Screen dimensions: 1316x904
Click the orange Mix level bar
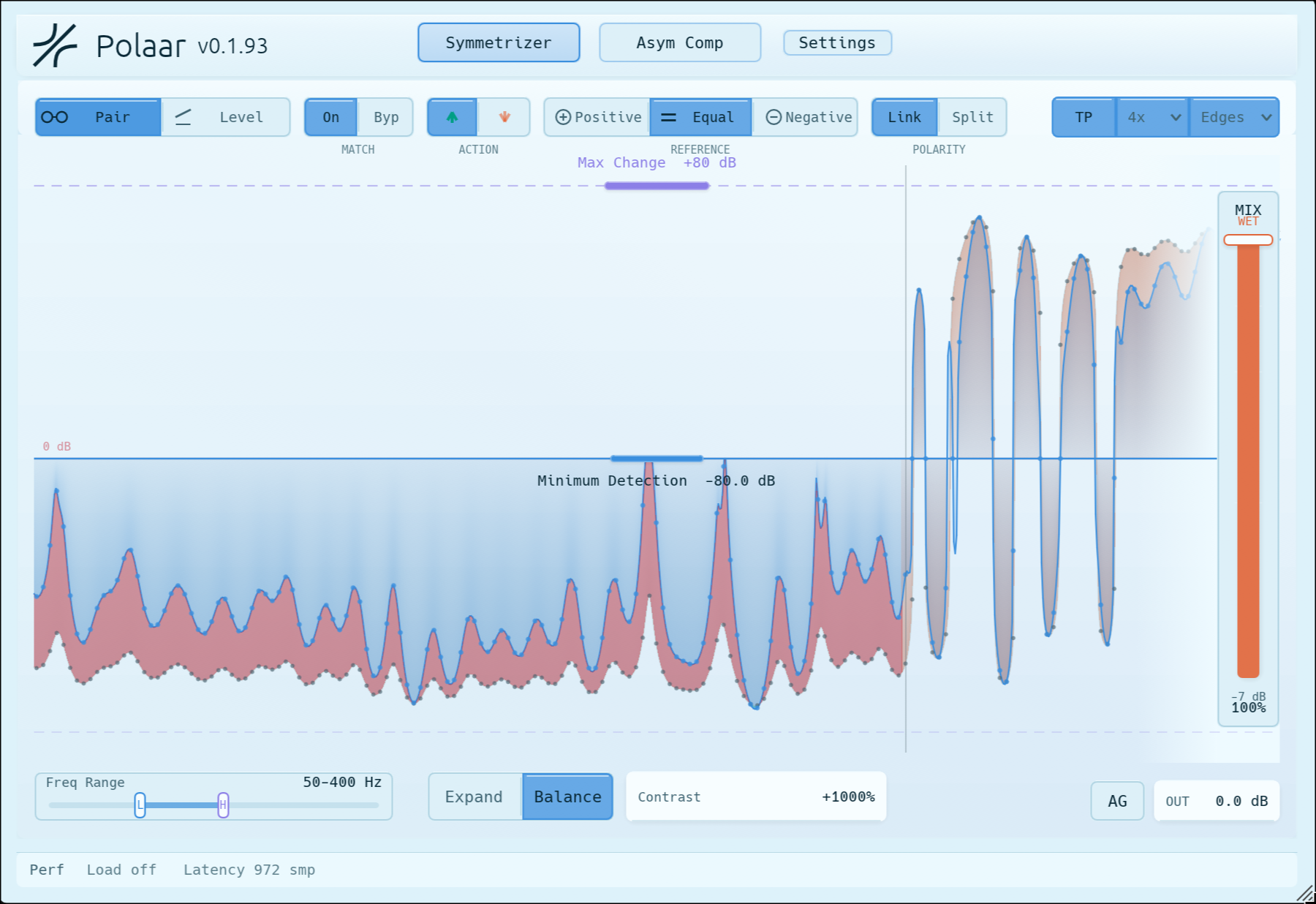pos(1248,461)
